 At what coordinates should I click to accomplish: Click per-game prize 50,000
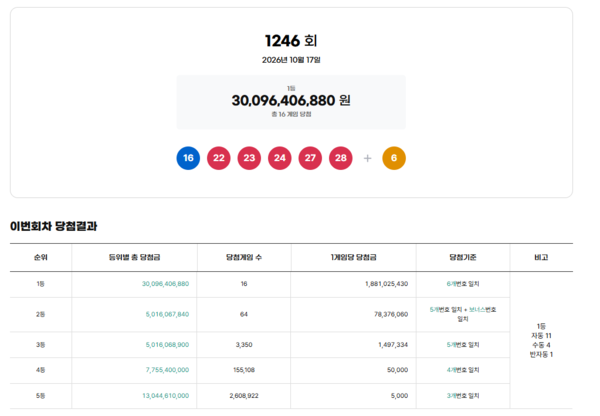397,370
